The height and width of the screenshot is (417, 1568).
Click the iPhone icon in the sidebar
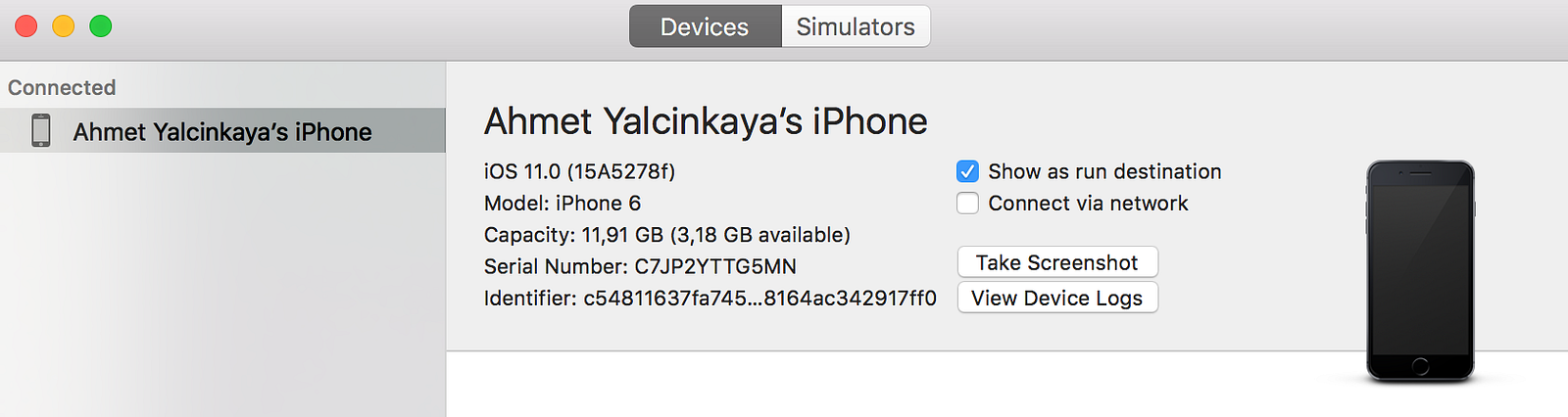point(40,130)
